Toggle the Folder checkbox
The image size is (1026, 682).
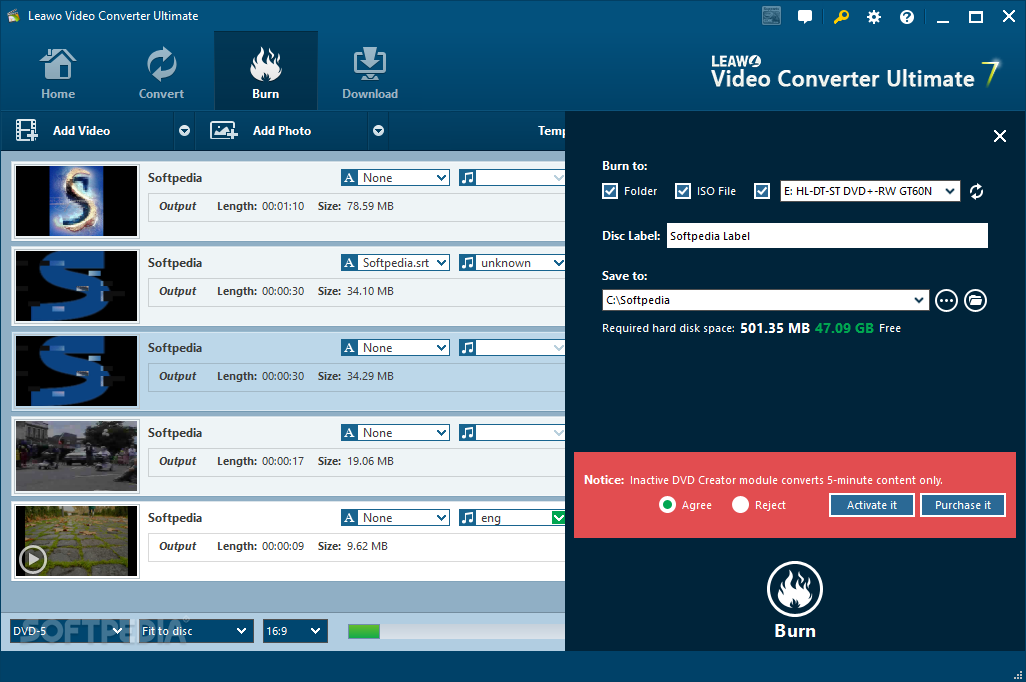pos(610,191)
